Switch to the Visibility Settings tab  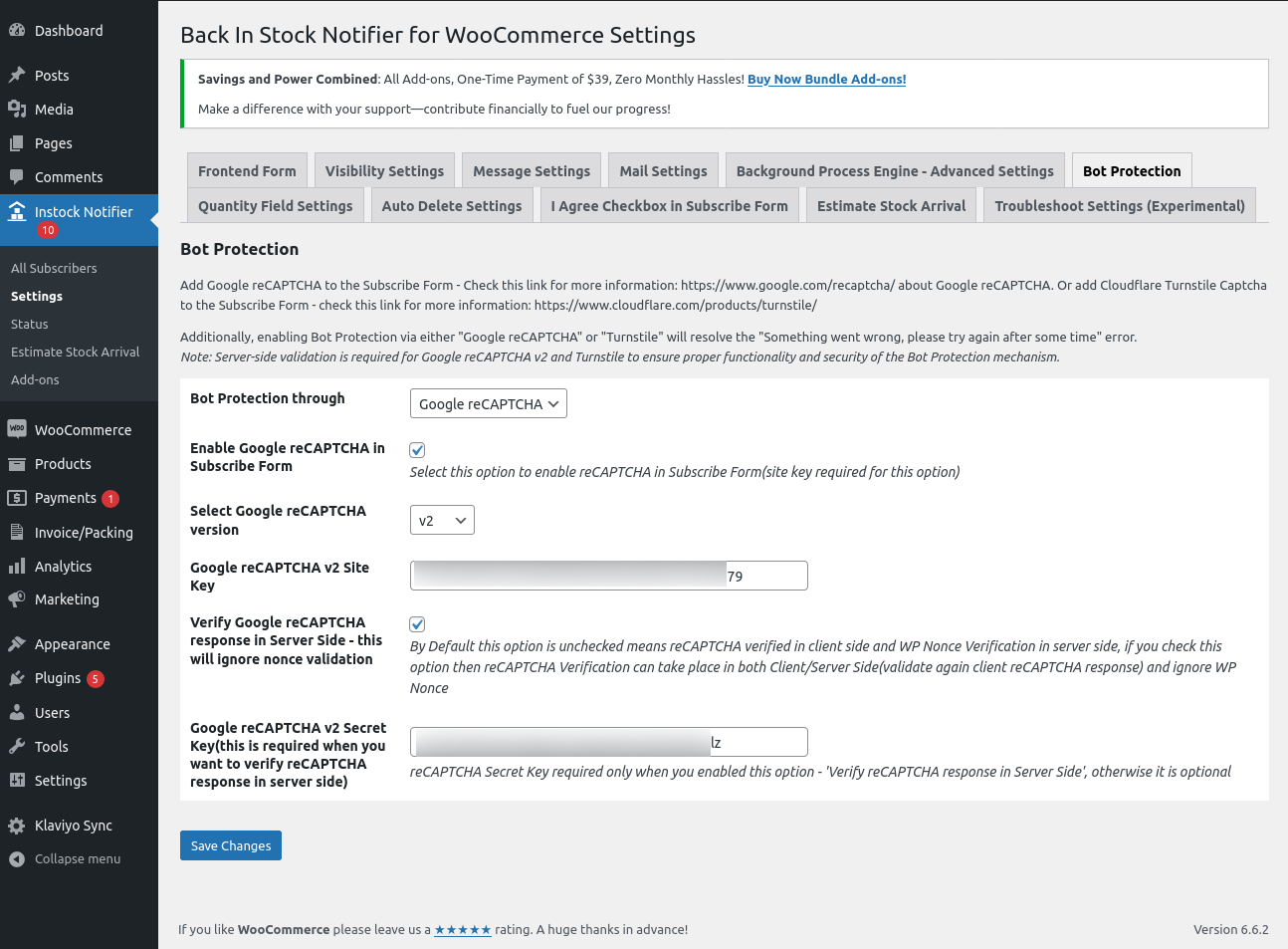tap(384, 170)
